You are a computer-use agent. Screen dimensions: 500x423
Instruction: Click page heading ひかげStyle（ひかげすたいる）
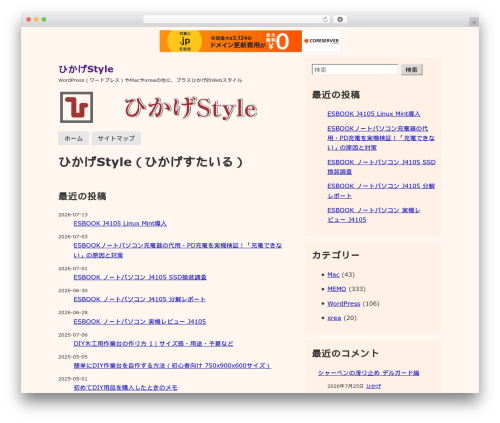tap(151, 162)
